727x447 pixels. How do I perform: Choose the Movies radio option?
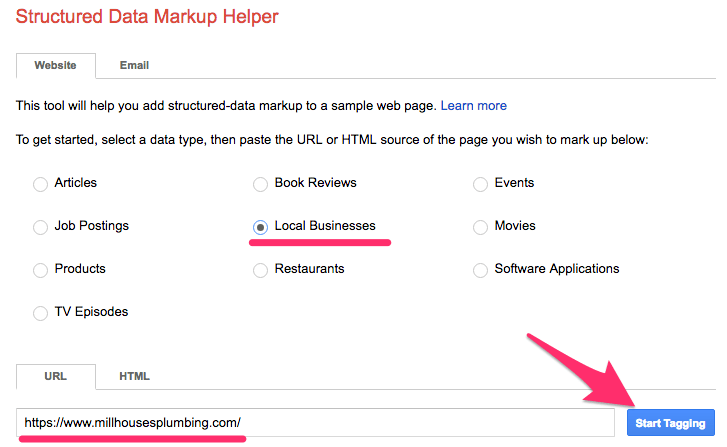point(480,227)
